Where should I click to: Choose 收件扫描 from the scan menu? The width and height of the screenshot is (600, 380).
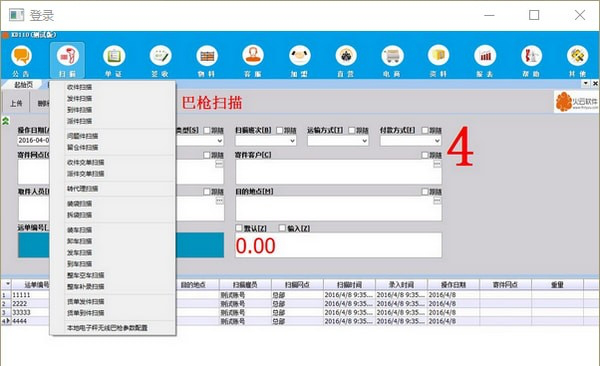(79, 87)
